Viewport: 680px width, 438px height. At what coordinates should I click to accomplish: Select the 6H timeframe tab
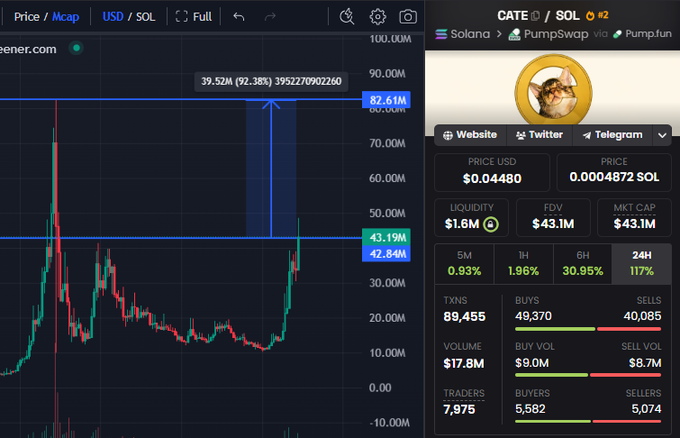tap(582, 264)
